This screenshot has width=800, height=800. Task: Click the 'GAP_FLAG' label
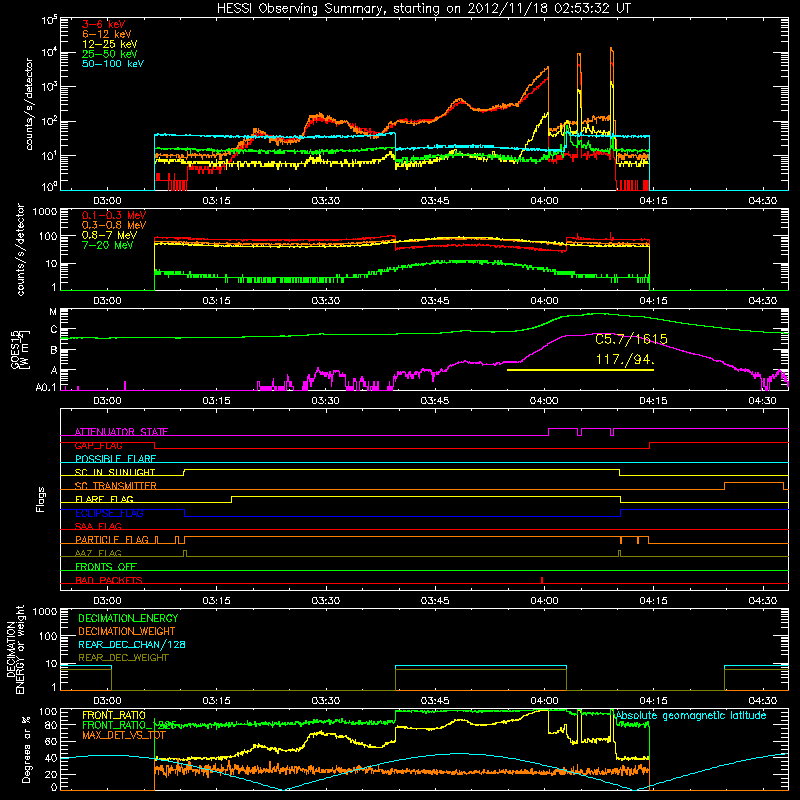coord(98,445)
